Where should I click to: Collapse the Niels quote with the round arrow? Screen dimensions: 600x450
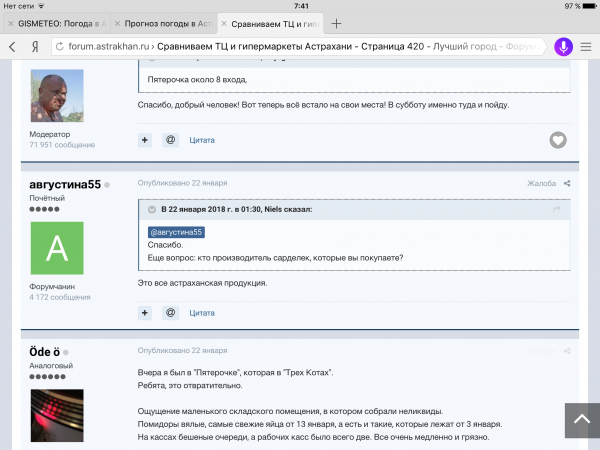[x=152, y=209]
